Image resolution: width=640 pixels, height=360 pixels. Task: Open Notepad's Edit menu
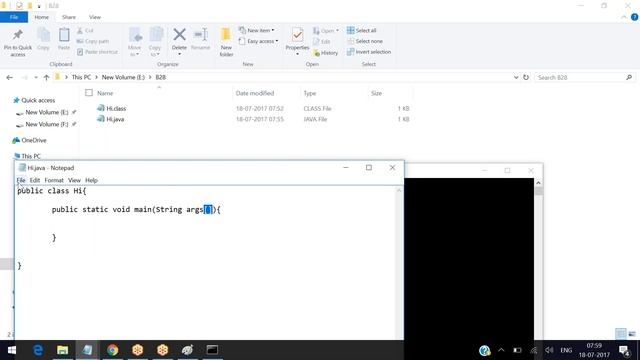pos(35,180)
